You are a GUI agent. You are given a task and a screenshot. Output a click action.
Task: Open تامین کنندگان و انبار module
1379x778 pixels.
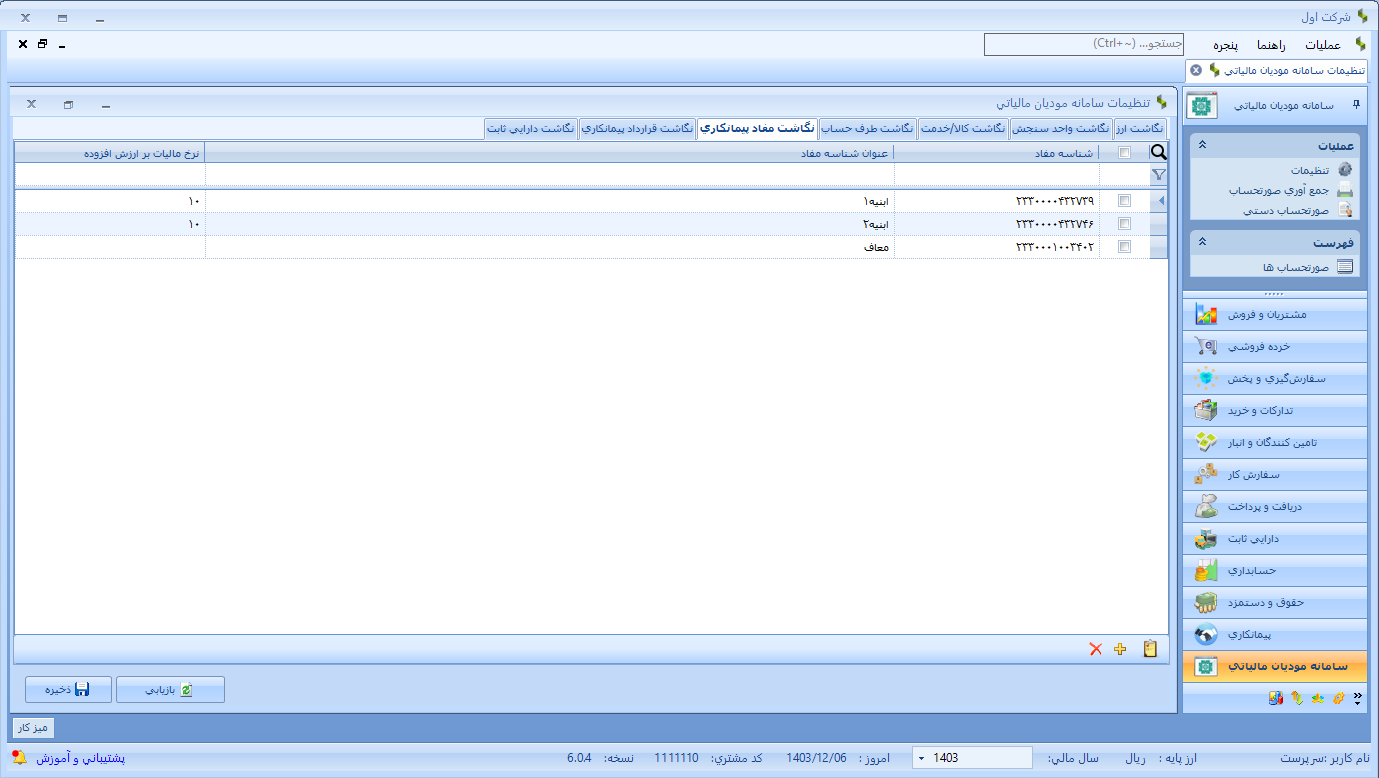[1275, 442]
